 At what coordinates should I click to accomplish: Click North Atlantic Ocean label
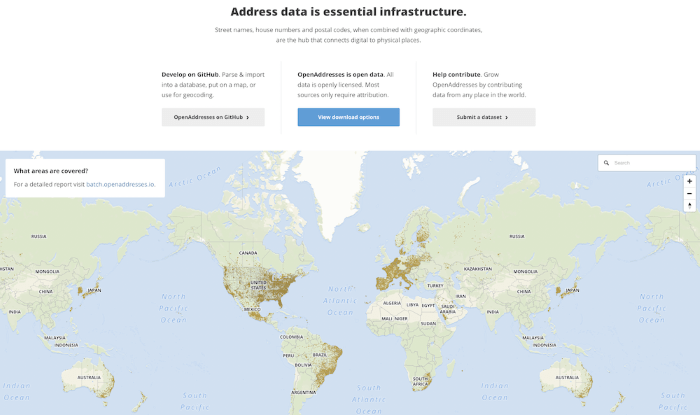(341, 301)
